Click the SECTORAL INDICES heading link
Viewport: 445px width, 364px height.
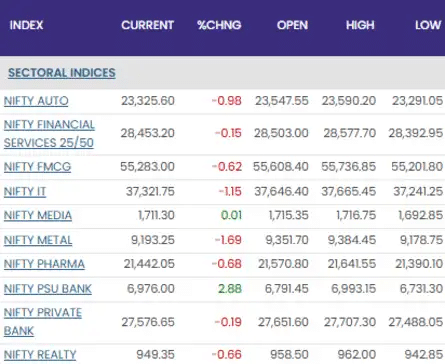pyautogui.click(x=62, y=73)
